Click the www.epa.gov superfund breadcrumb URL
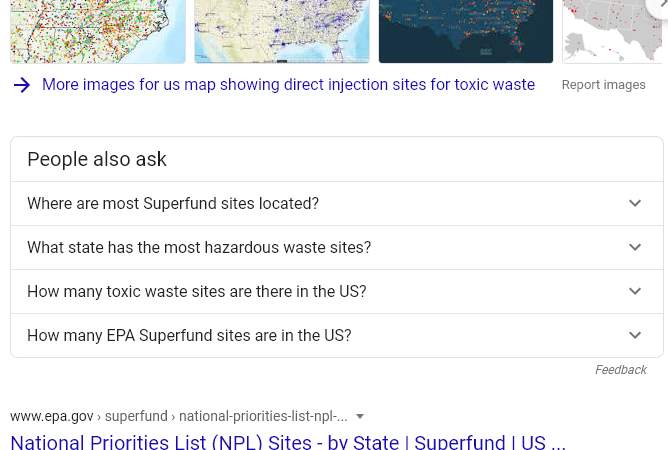The height and width of the screenshot is (450, 668). pos(179,416)
